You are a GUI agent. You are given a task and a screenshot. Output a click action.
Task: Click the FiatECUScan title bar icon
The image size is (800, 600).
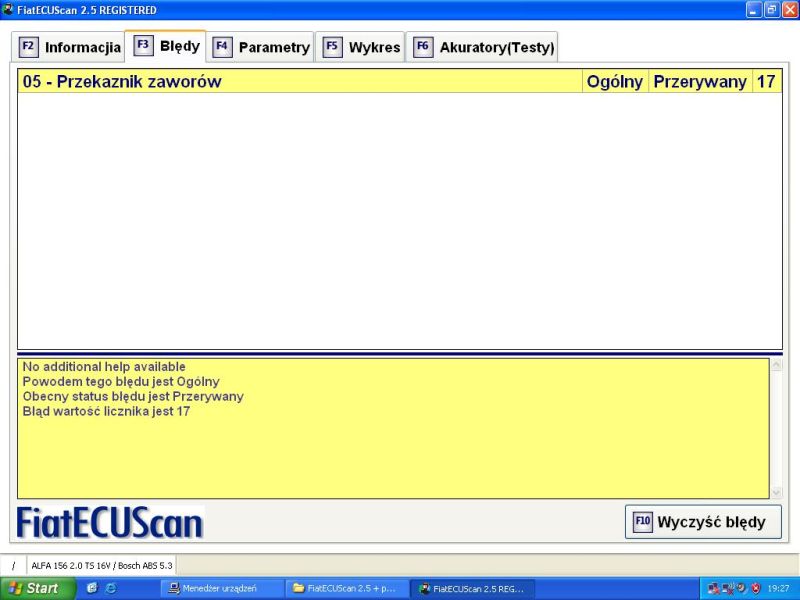click(8, 9)
